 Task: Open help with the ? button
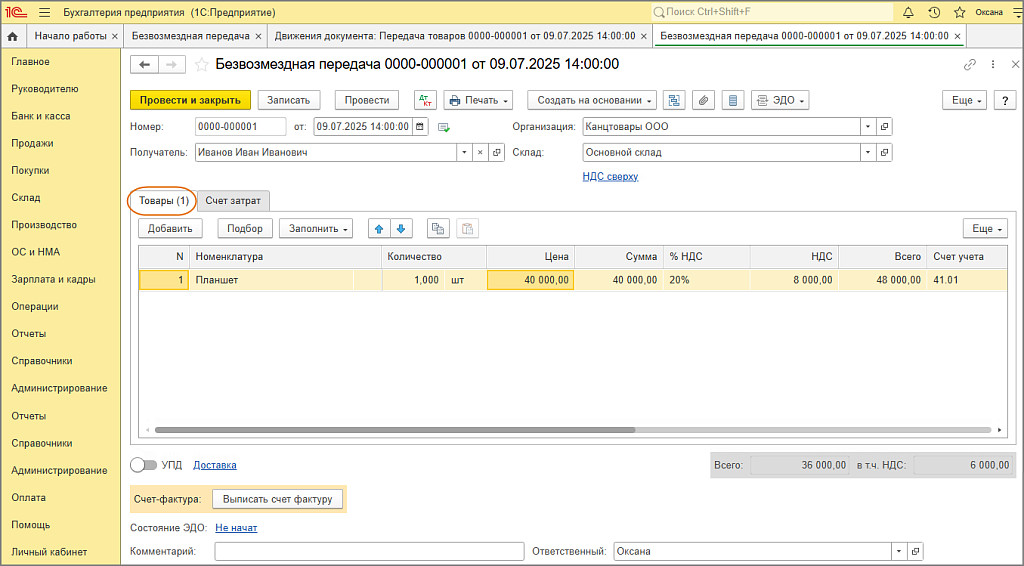(x=1004, y=101)
